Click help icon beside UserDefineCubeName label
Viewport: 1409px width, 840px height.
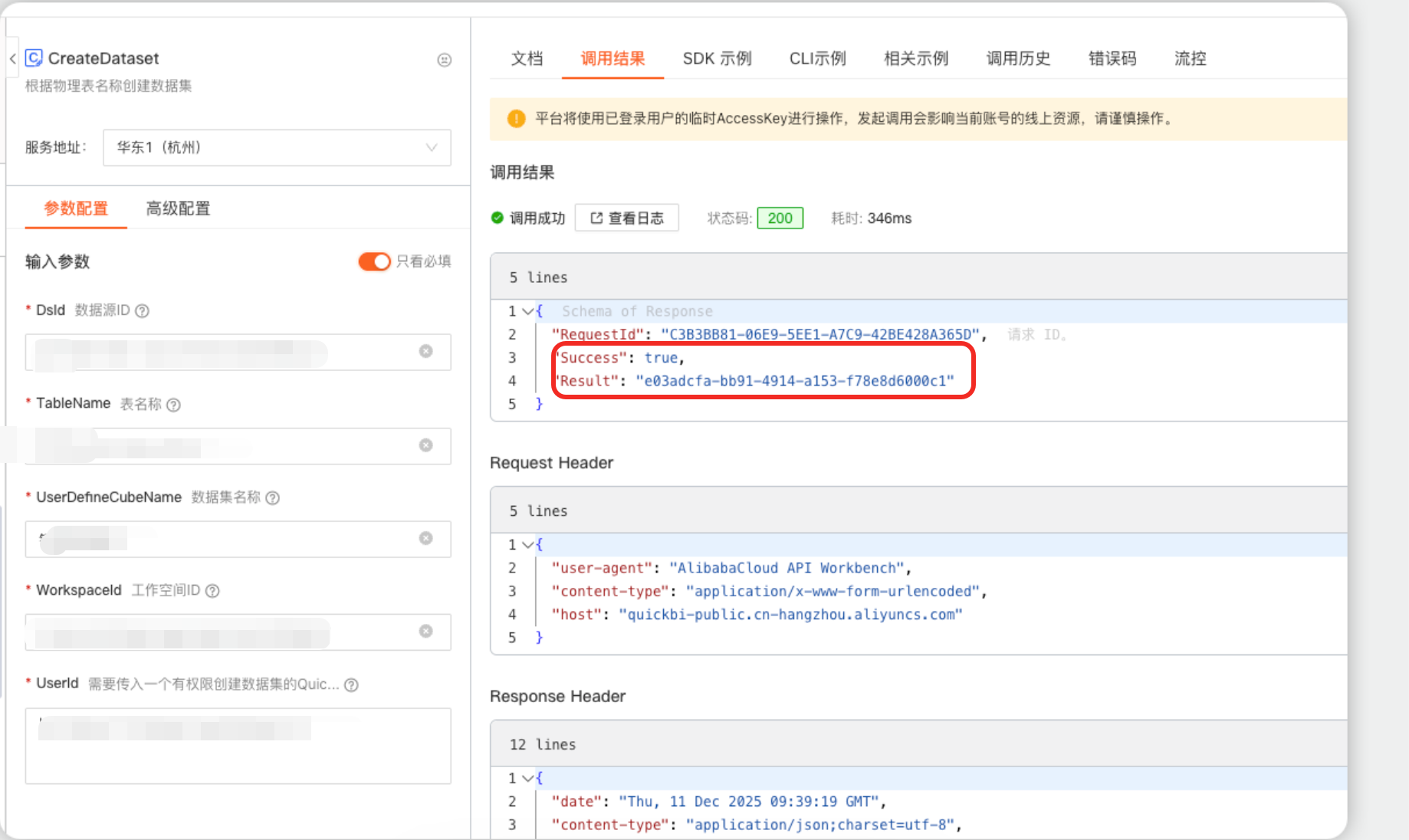[x=272, y=497]
